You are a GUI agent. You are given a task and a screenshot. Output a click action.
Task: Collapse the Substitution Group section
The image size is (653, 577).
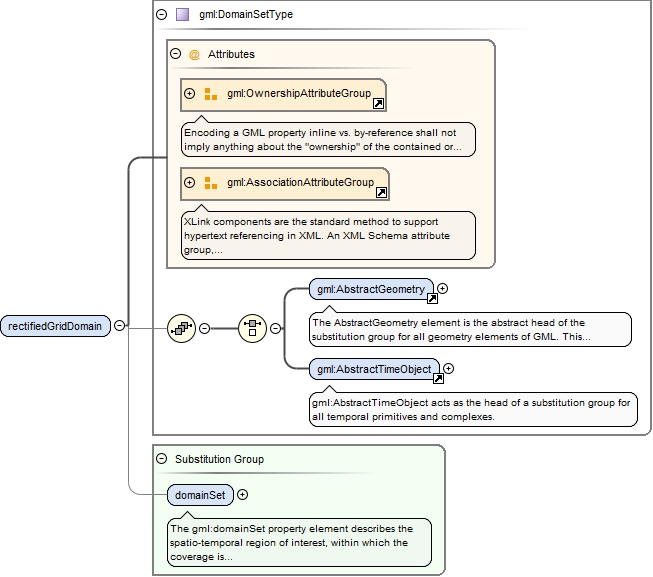(x=162, y=459)
